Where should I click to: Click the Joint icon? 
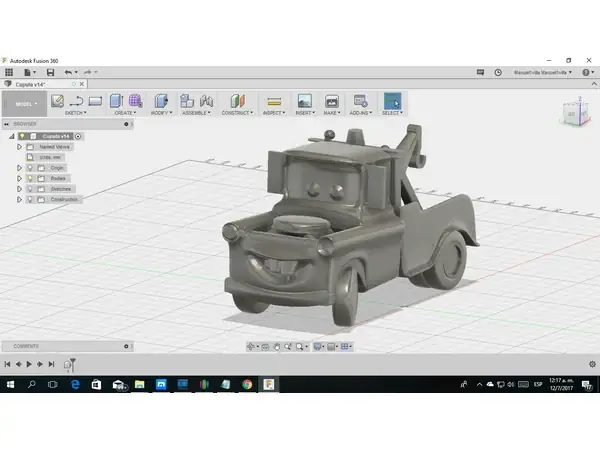pyautogui.click(x=206, y=101)
